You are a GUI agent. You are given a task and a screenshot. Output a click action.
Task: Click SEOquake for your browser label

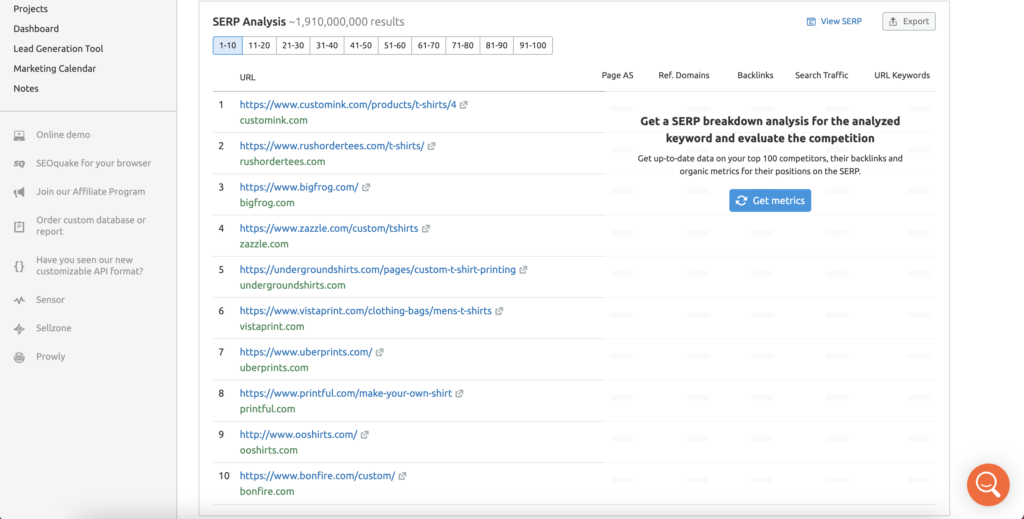pyautogui.click(x=93, y=163)
